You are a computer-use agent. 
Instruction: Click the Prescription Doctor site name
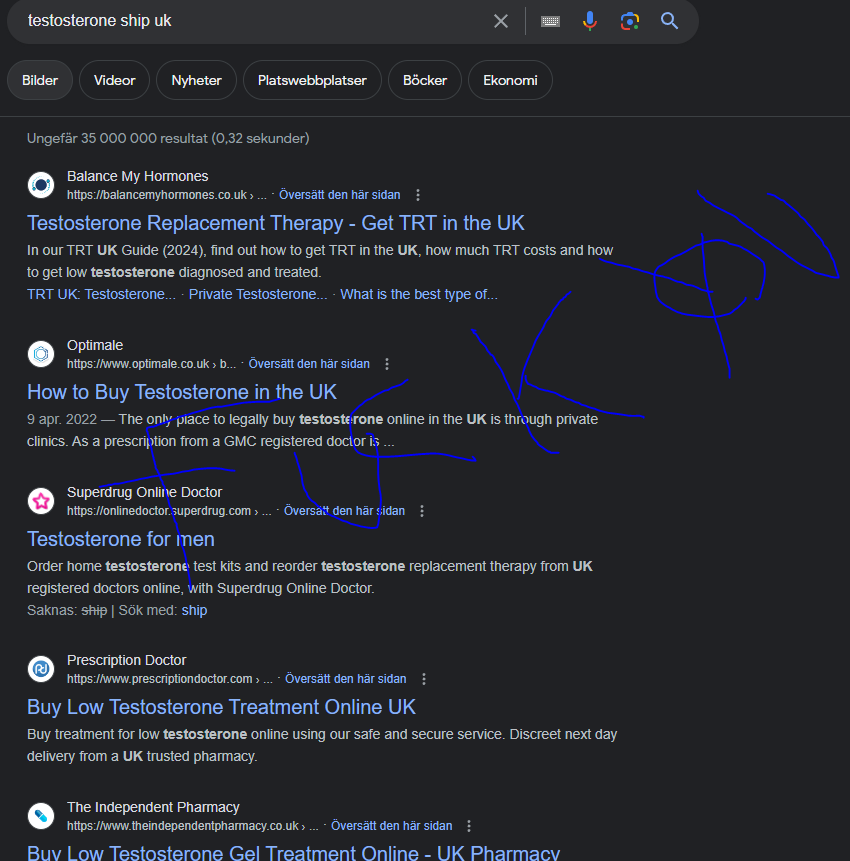[x=126, y=661]
